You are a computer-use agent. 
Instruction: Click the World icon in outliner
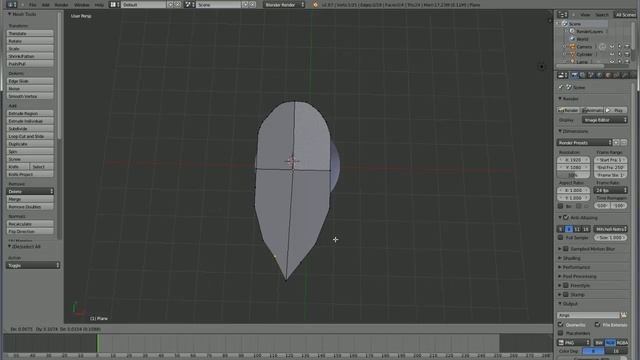pyautogui.click(x=572, y=39)
